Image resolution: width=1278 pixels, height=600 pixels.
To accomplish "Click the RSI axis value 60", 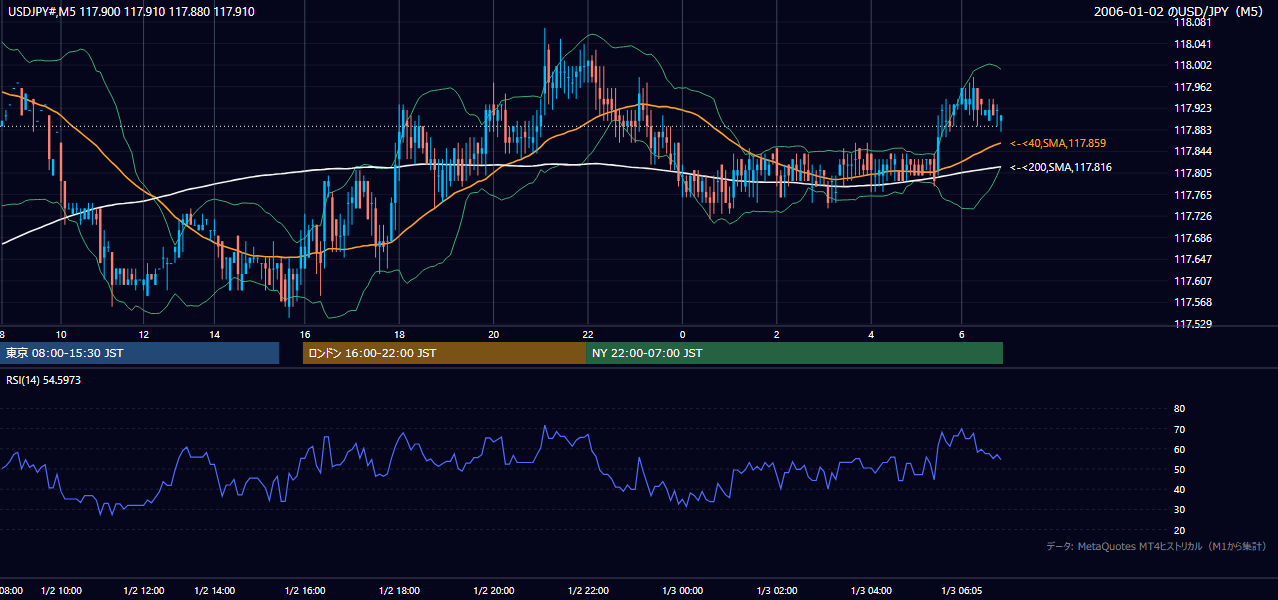I will pos(1179,449).
